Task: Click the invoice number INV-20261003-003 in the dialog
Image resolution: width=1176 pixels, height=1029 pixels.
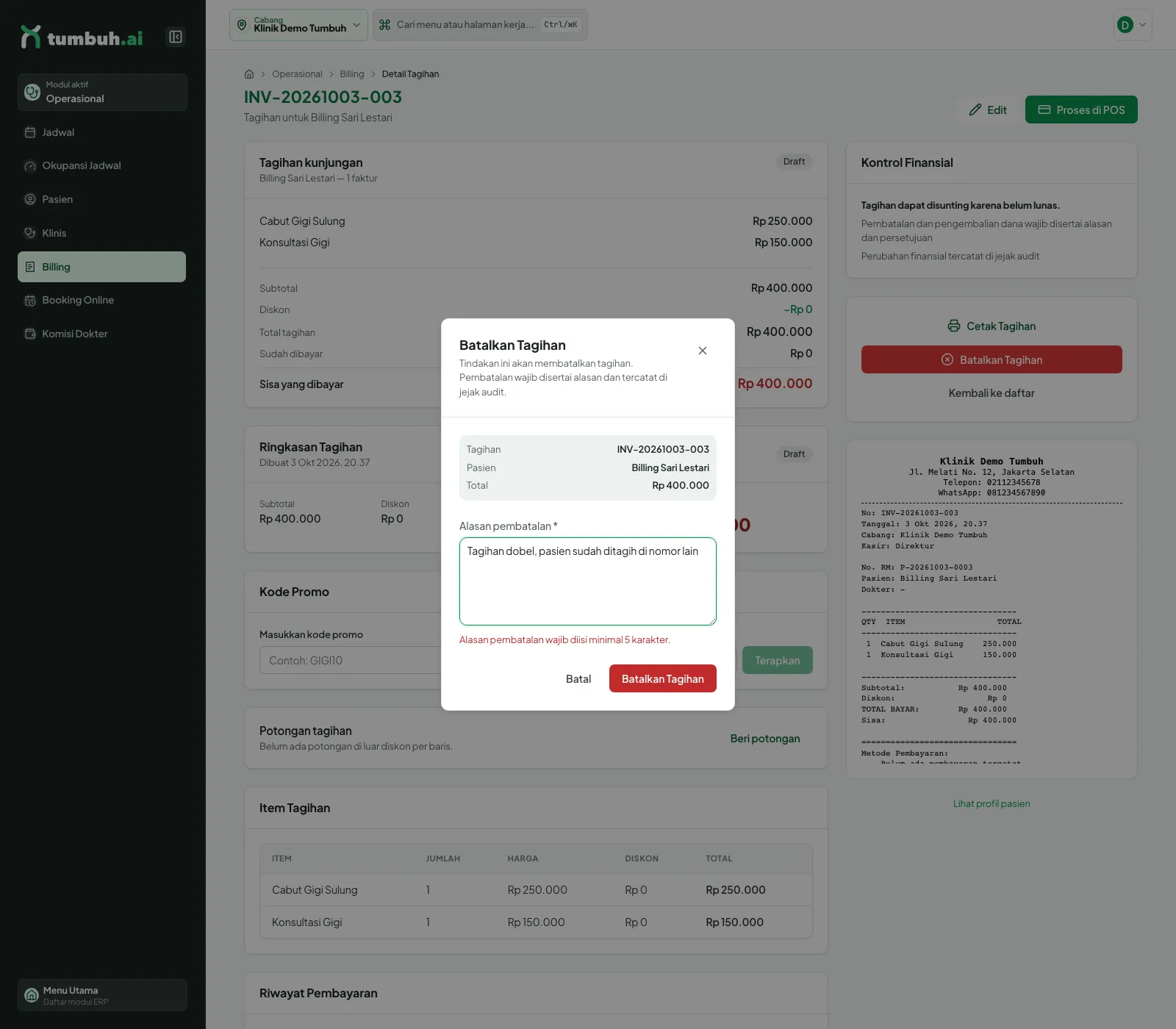Action: (663, 449)
